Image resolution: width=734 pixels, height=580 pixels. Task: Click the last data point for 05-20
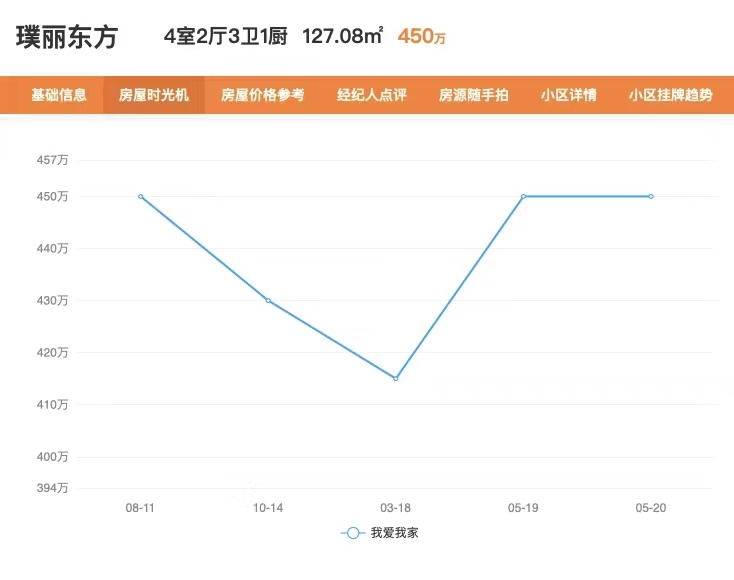coord(651,196)
